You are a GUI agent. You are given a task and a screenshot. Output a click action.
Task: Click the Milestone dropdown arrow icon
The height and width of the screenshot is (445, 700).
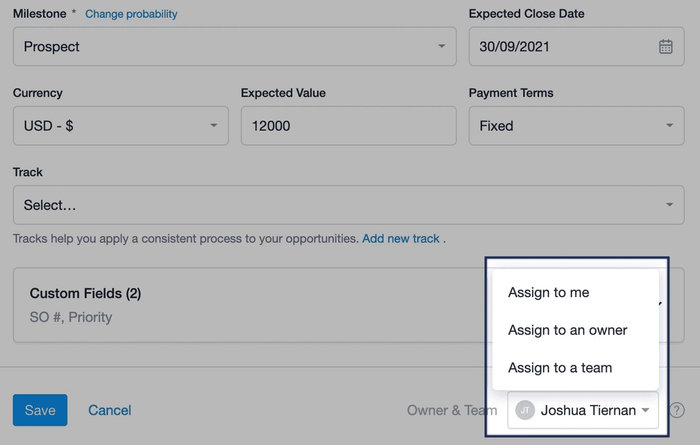pos(441,46)
